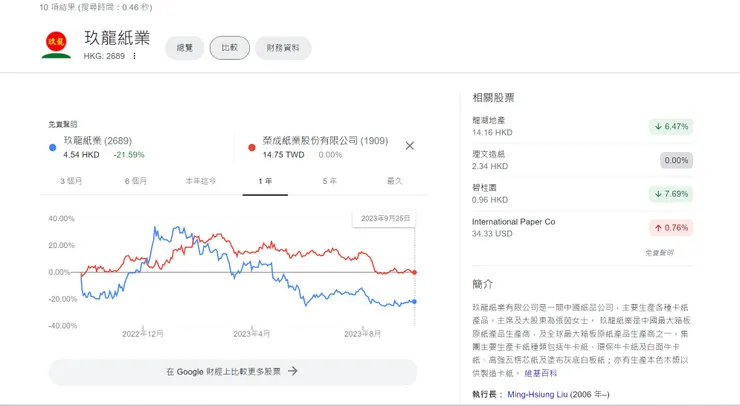This screenshot has height=406, width=740.
Task: Click the 免責聲明 under related stocks
Action: [659, 253]
